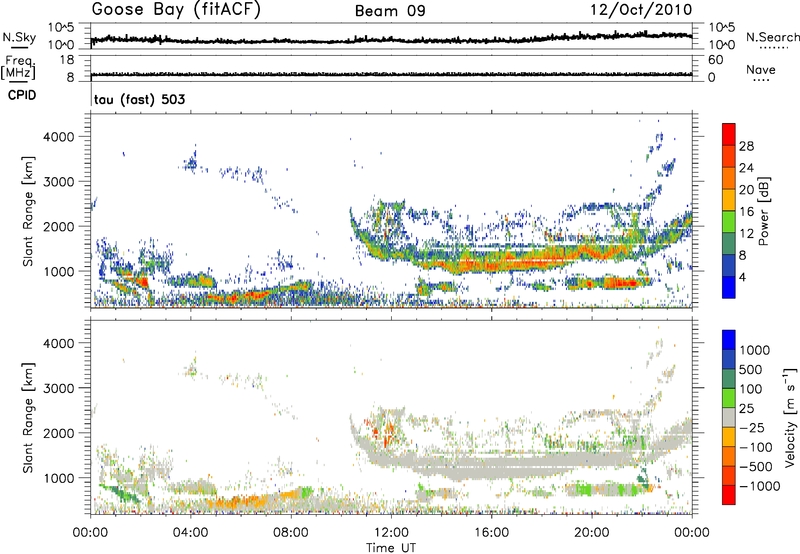Click the '60' Nave axis tick

[715, 60]
